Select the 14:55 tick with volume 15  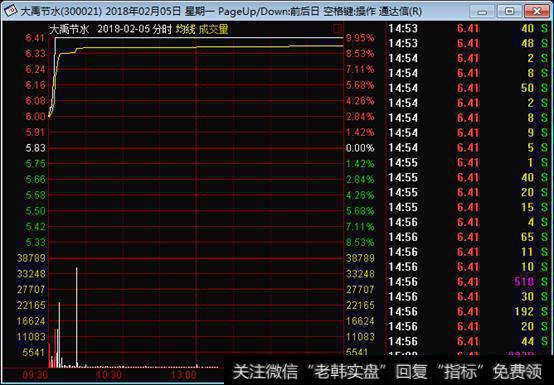click(468, 207)
